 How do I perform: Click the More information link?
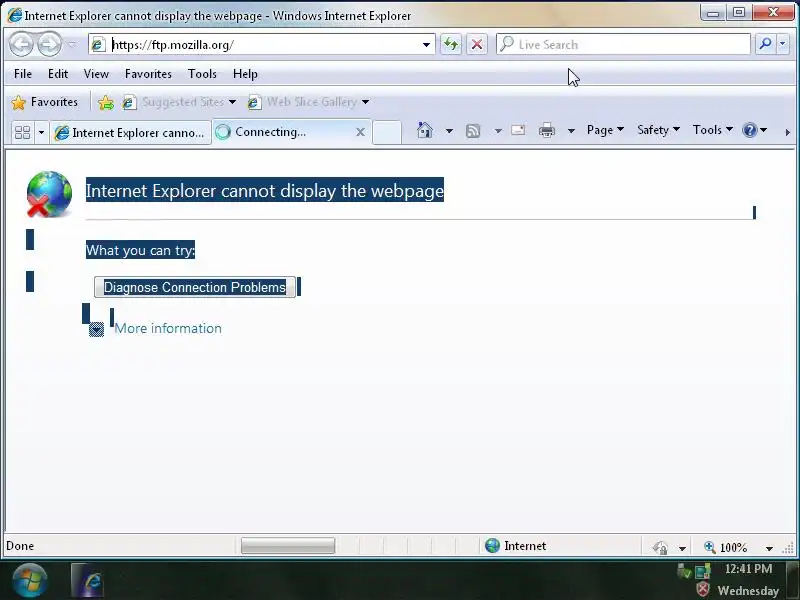pos(168,328)
